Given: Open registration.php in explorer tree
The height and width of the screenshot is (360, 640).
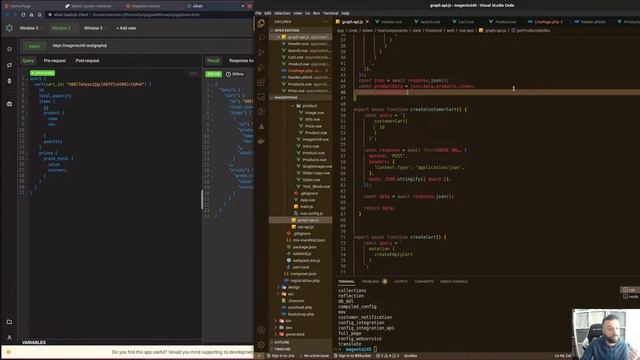Looking at the screenshot, I should coord(305,280).
